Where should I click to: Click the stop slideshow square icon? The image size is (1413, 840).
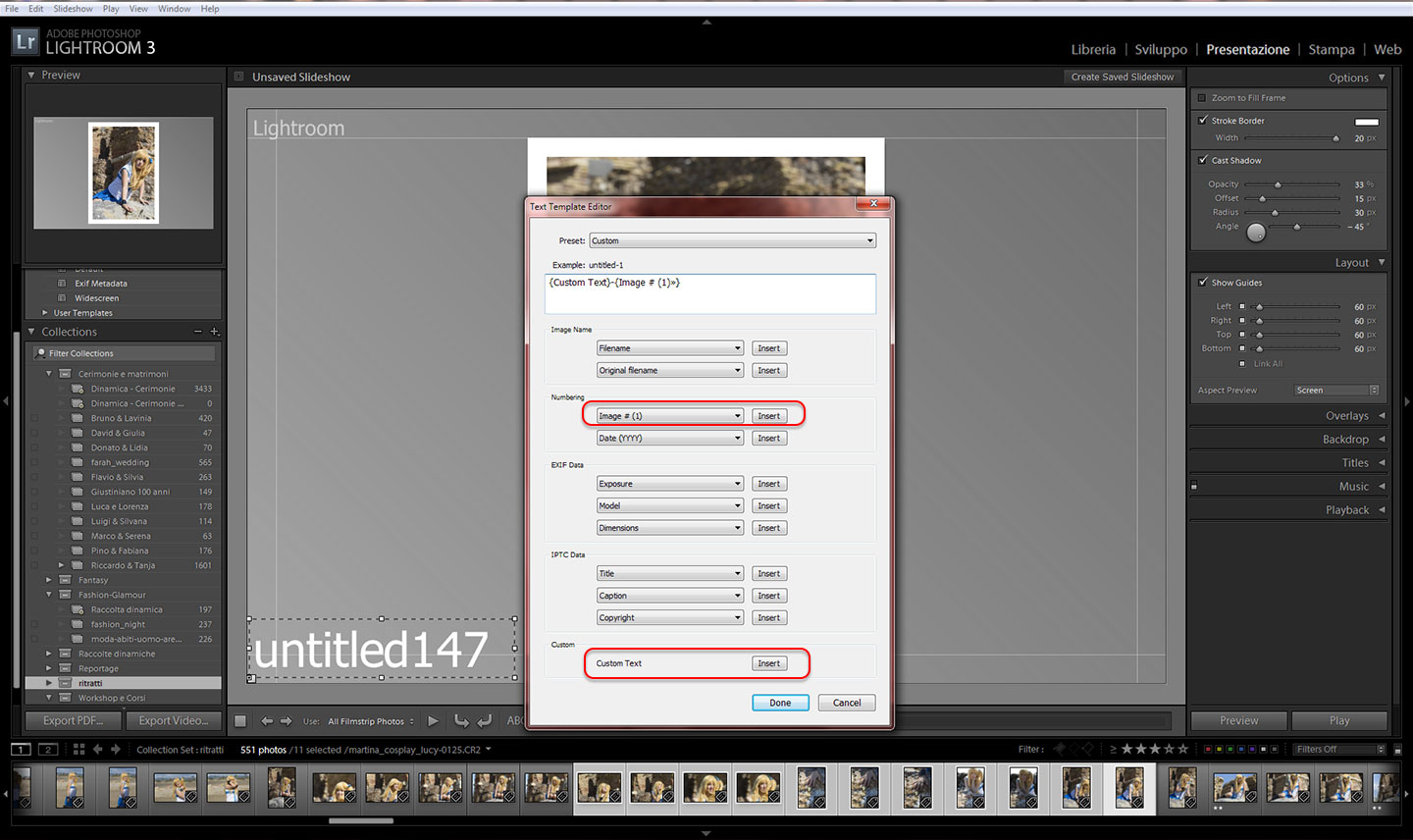[x=240, y=721]
